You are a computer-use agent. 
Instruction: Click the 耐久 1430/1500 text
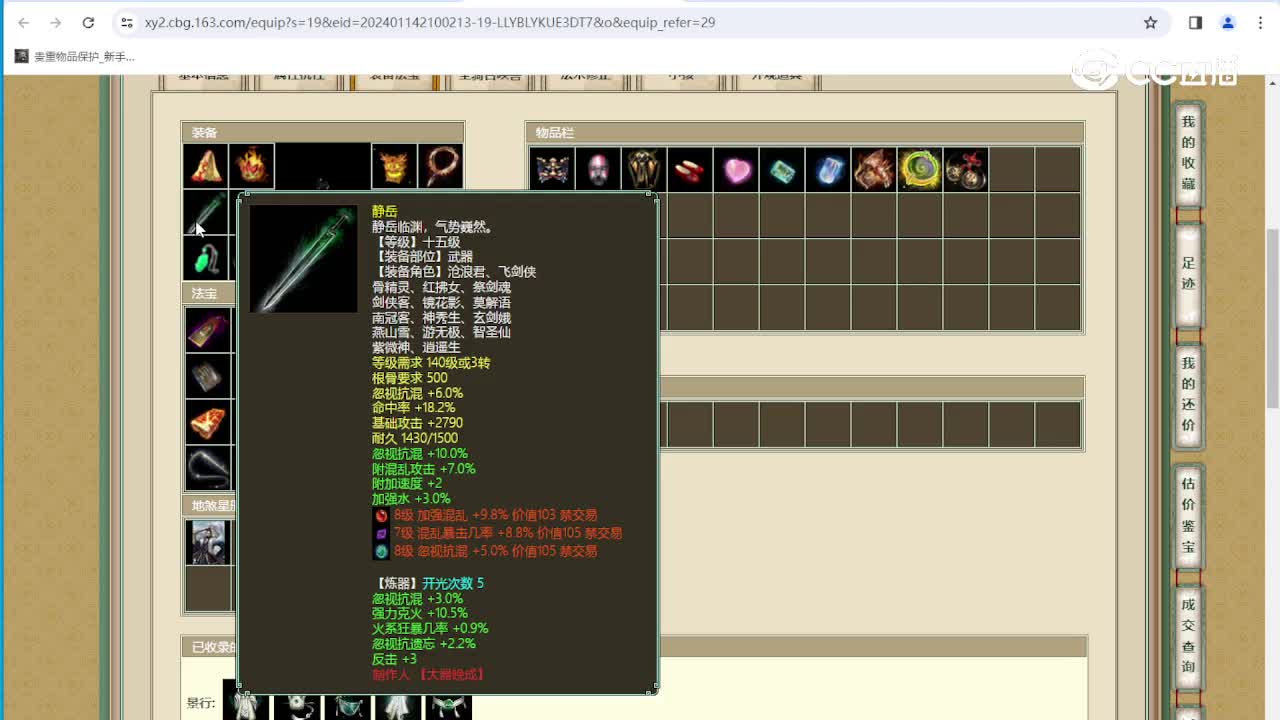[x=415, y=438]
